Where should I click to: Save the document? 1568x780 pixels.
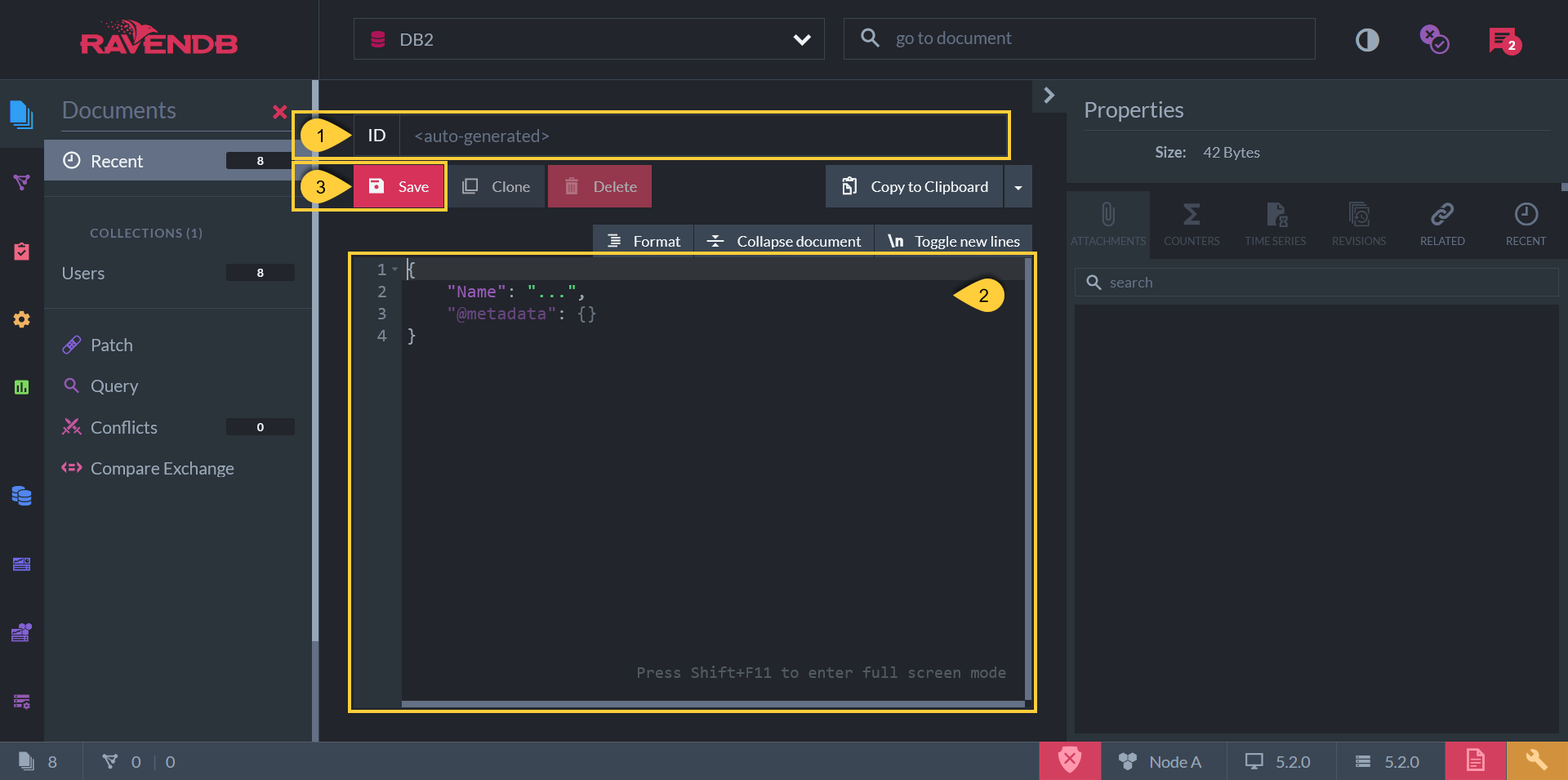399,187
